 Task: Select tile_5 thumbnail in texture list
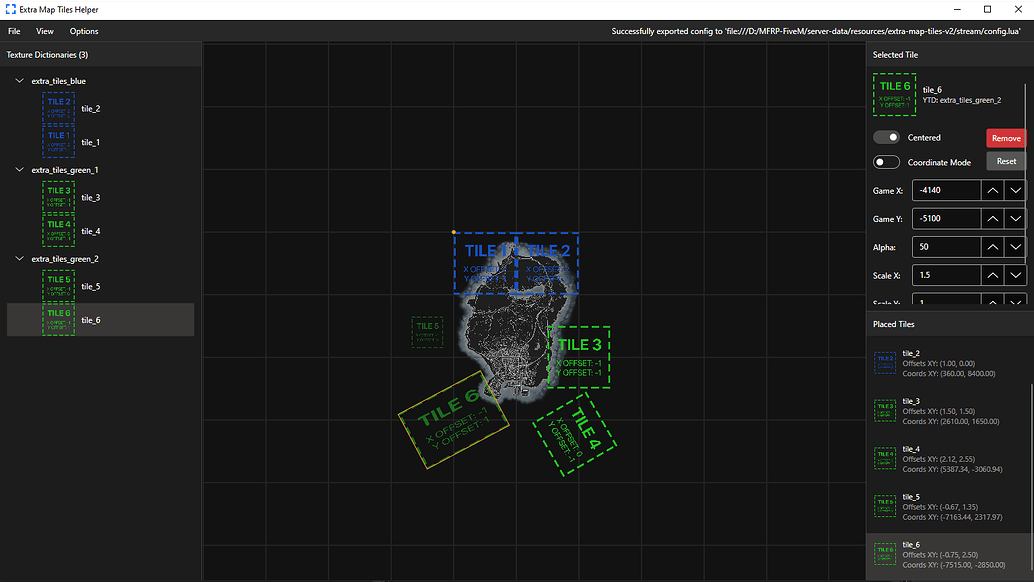(59, 286)
